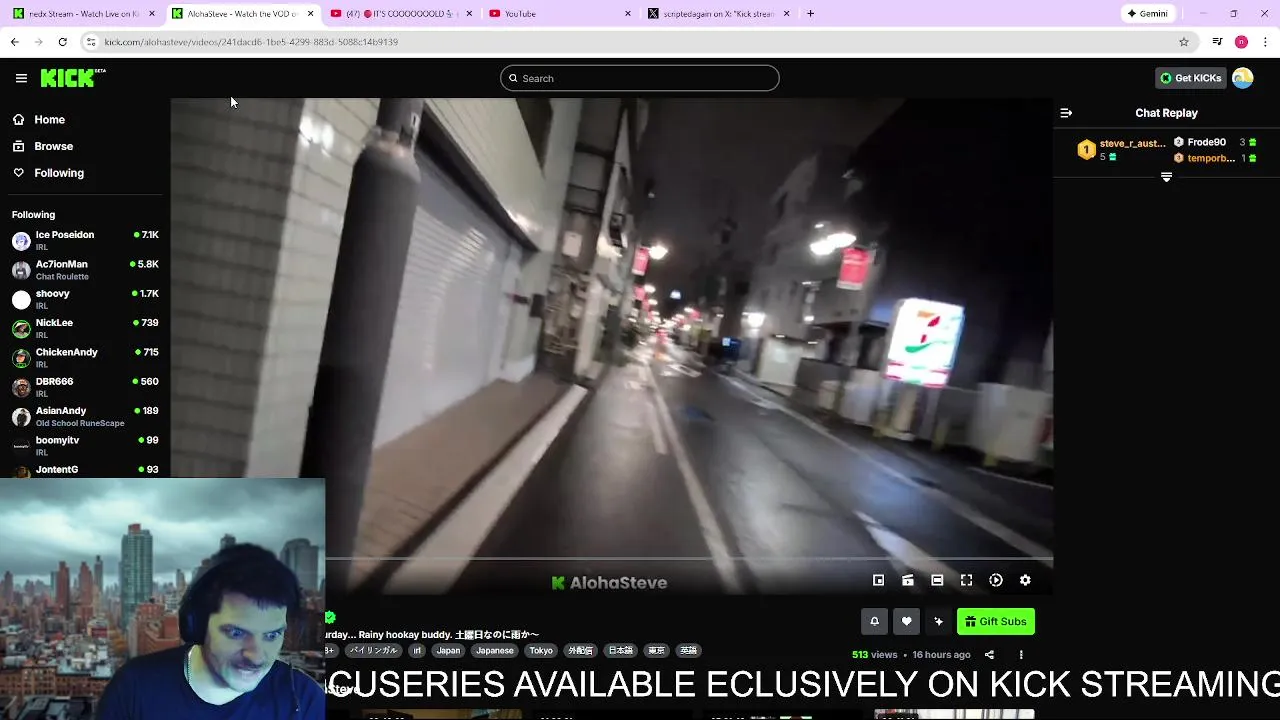
Task: Switch to IT'S COOOOOOOLD YouTube tab
Action: tap(400, 14)
